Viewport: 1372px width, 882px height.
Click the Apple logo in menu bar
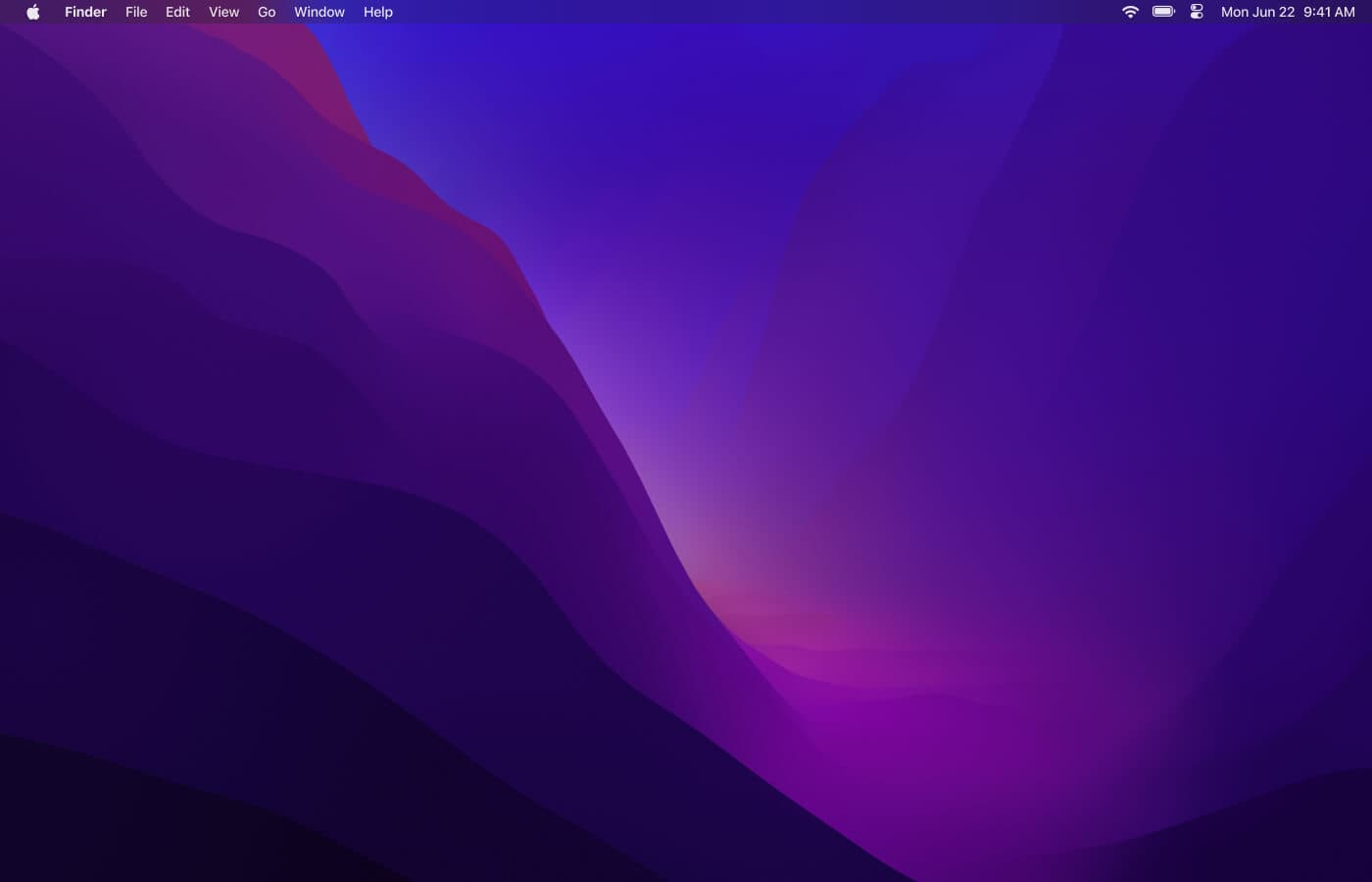click(x=32, y=12)
